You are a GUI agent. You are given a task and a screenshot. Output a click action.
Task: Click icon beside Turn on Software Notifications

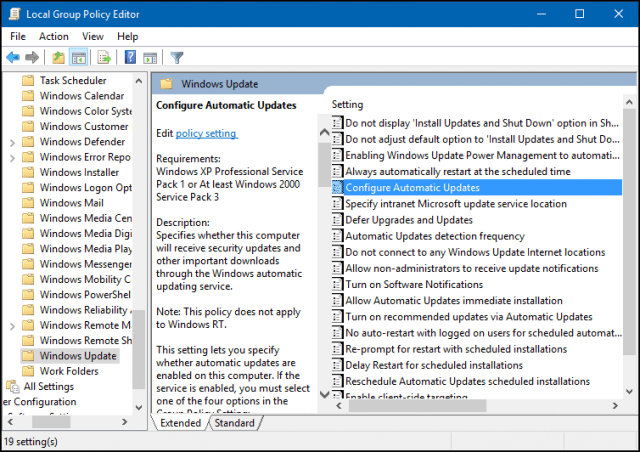tap(337, 284)
